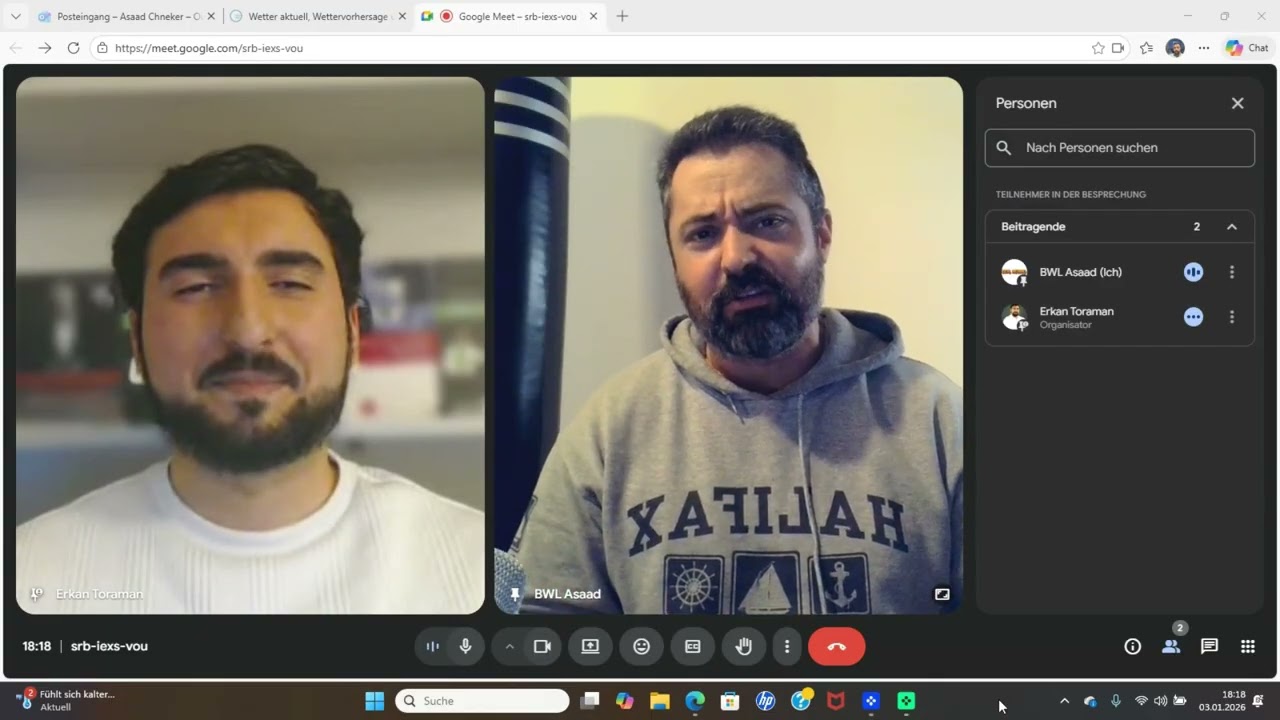The width and height of the screenshot is (1280, 720).
Task: Click the pin icon on Erkan Toraman tile
Action: [36, 594]
